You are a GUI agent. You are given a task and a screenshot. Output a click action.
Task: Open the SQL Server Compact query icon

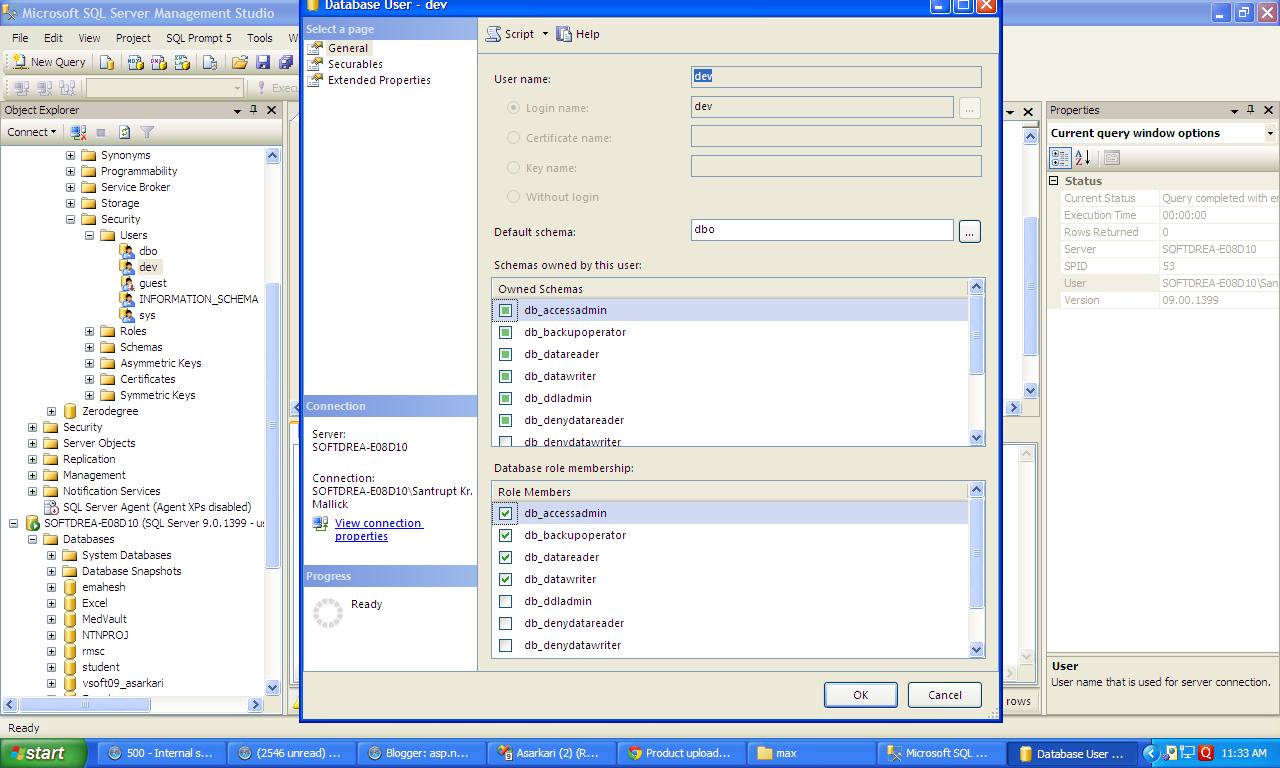[210, 62]
